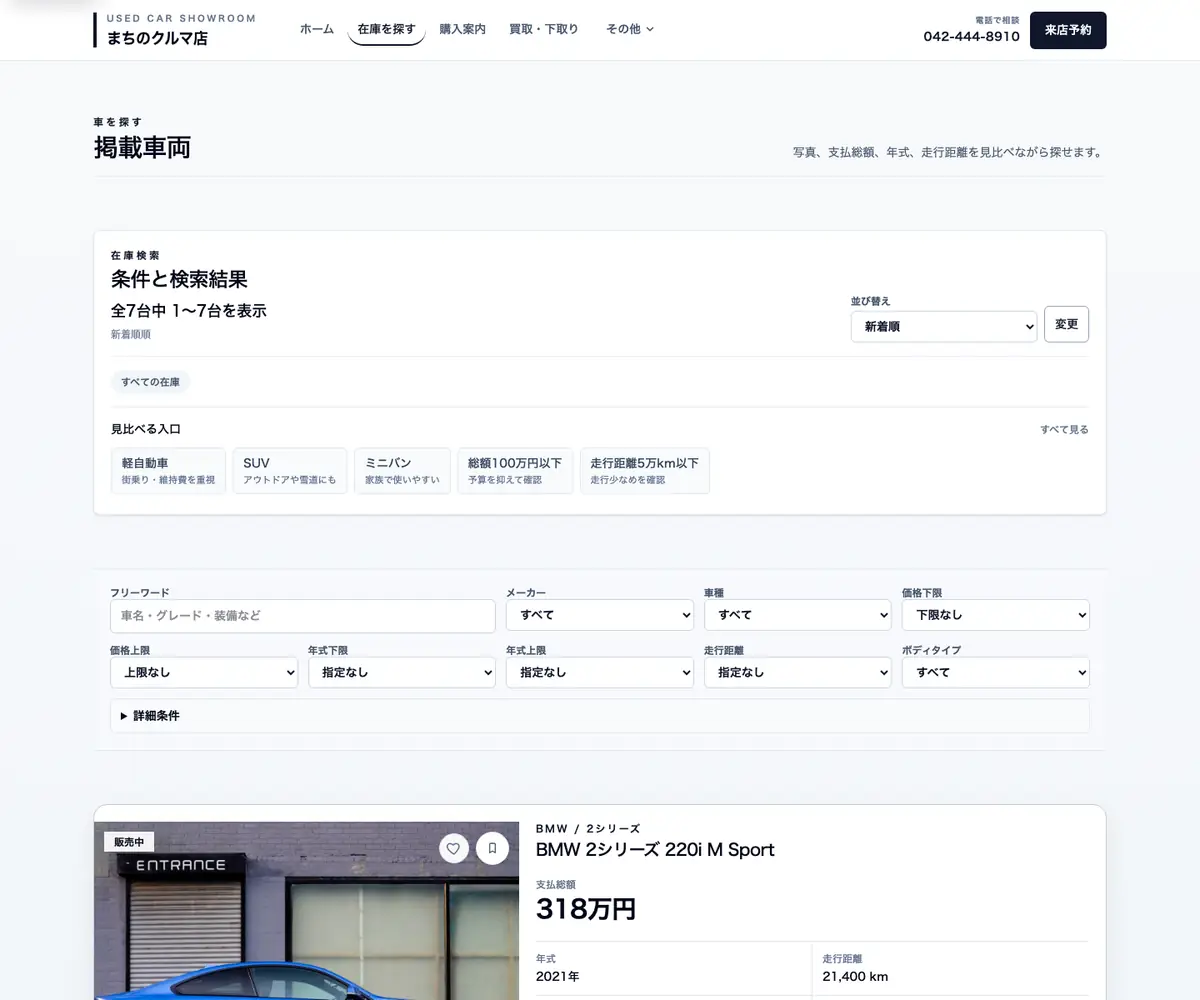Select the ミニバン category card

(x=402, y=470)
